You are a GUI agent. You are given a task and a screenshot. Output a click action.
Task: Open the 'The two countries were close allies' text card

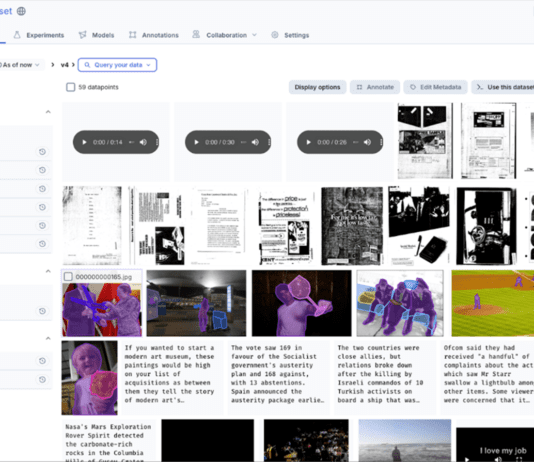pyautogui.click(x=385, y=378)
